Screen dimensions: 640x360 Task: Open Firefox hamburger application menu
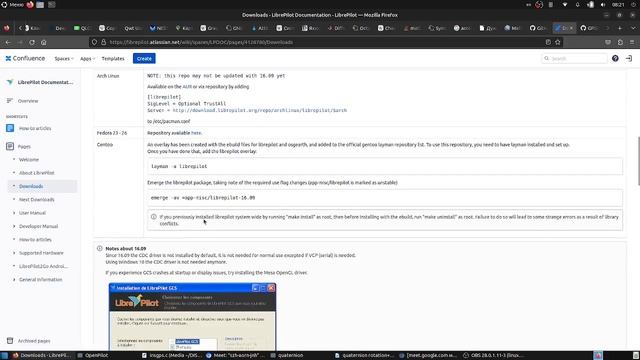632,42
